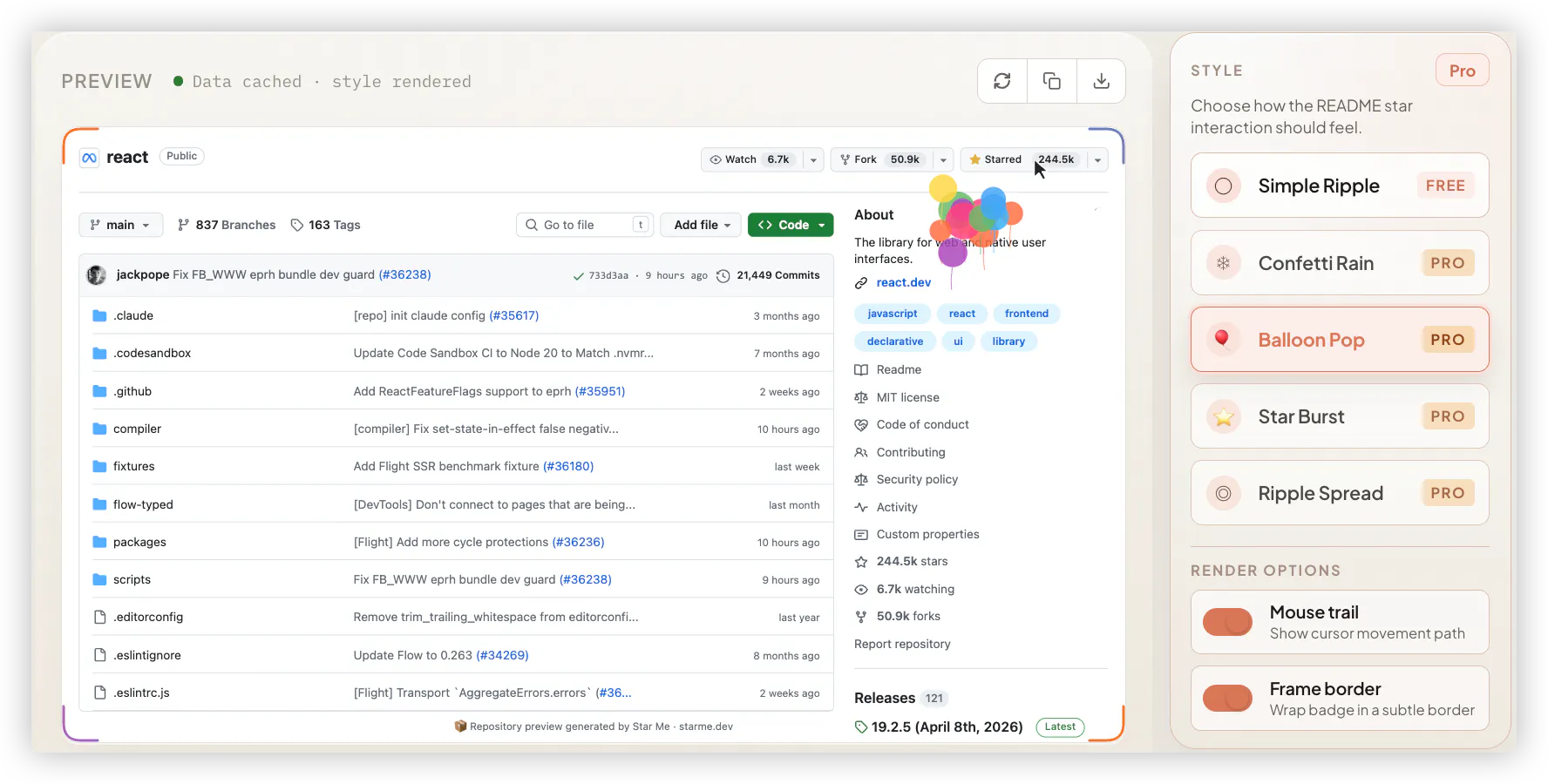
Task: Open the react.dev website link
Action: tap(904, 283)
